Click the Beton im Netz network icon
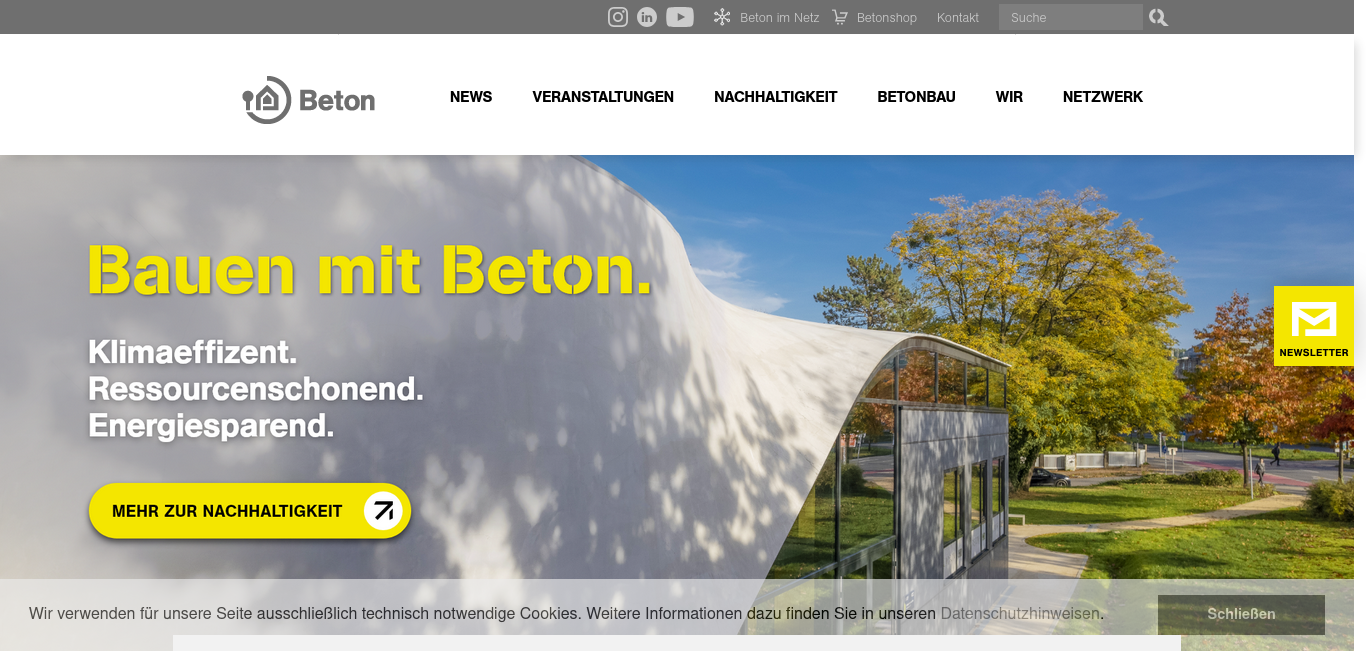 (722, 17)
